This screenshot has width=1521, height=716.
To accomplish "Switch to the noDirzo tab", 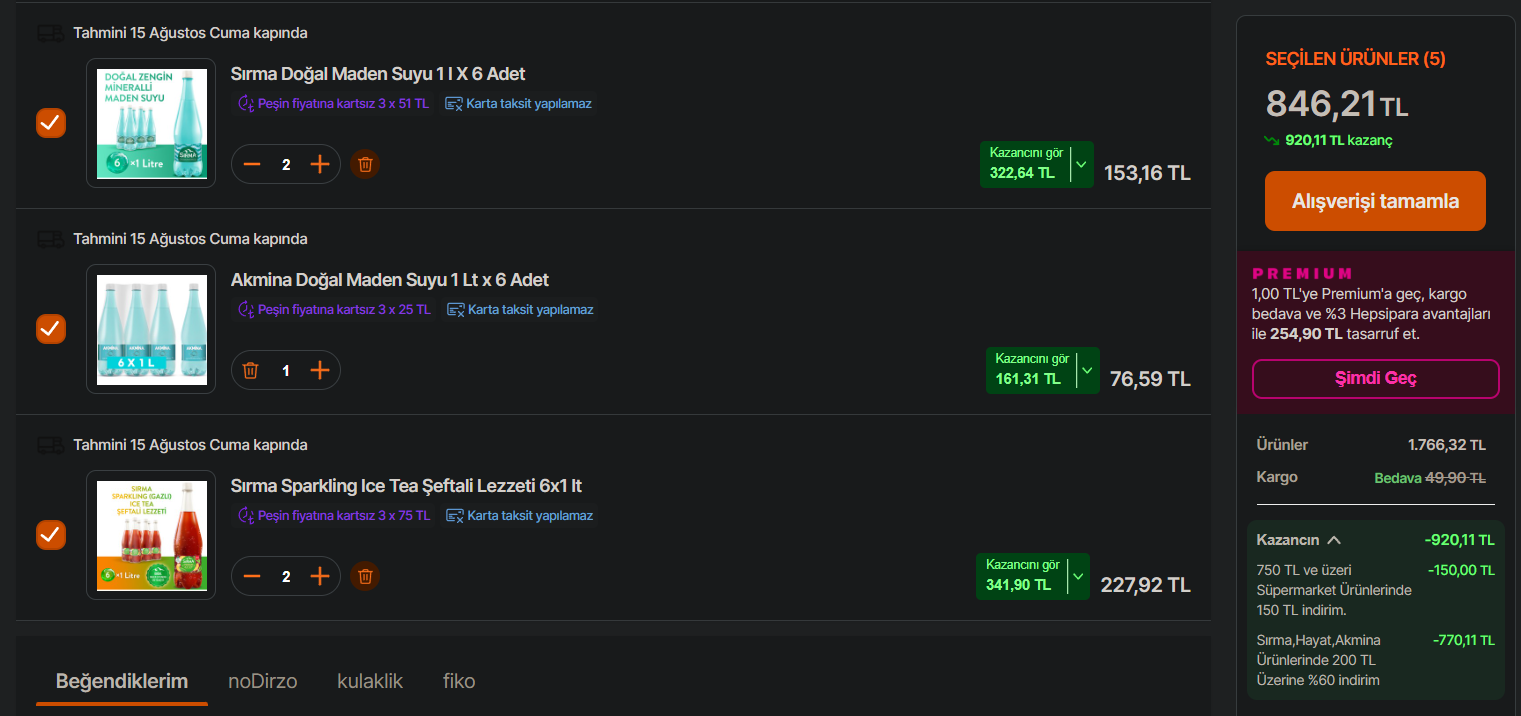I will tap(262, 681).
